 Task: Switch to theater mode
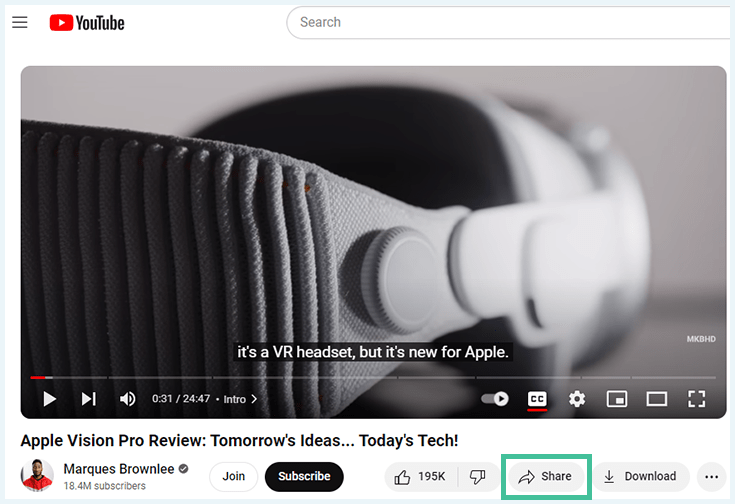coord(657,399)
